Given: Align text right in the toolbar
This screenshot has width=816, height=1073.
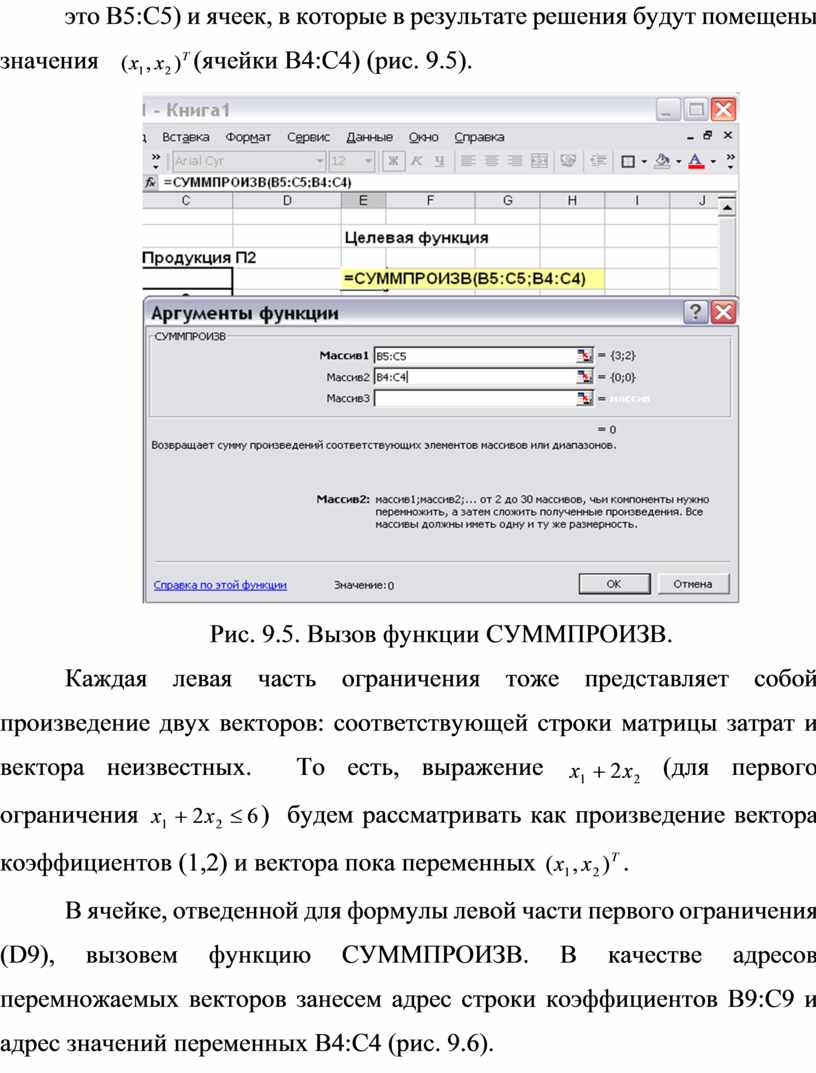Looking at the screenshot, I should tap(515, 161).
